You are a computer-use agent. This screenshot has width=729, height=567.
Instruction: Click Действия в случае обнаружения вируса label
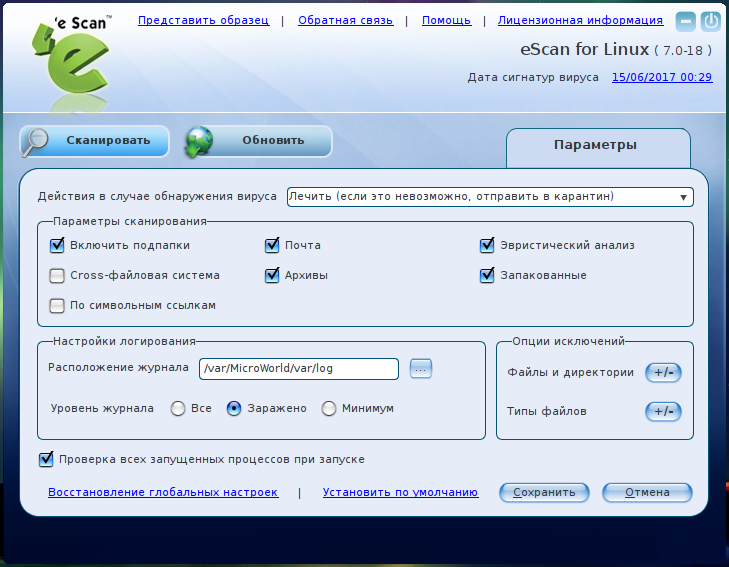tap(157, 197)
